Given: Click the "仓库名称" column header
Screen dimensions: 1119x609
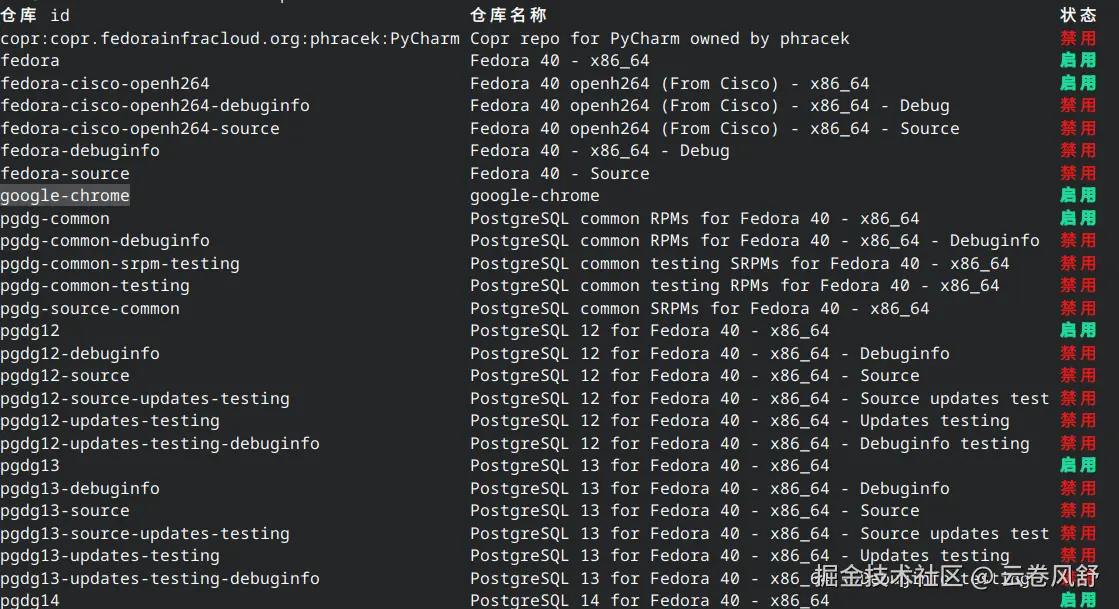Looking at the screenshot, I should tap(508, 15).
